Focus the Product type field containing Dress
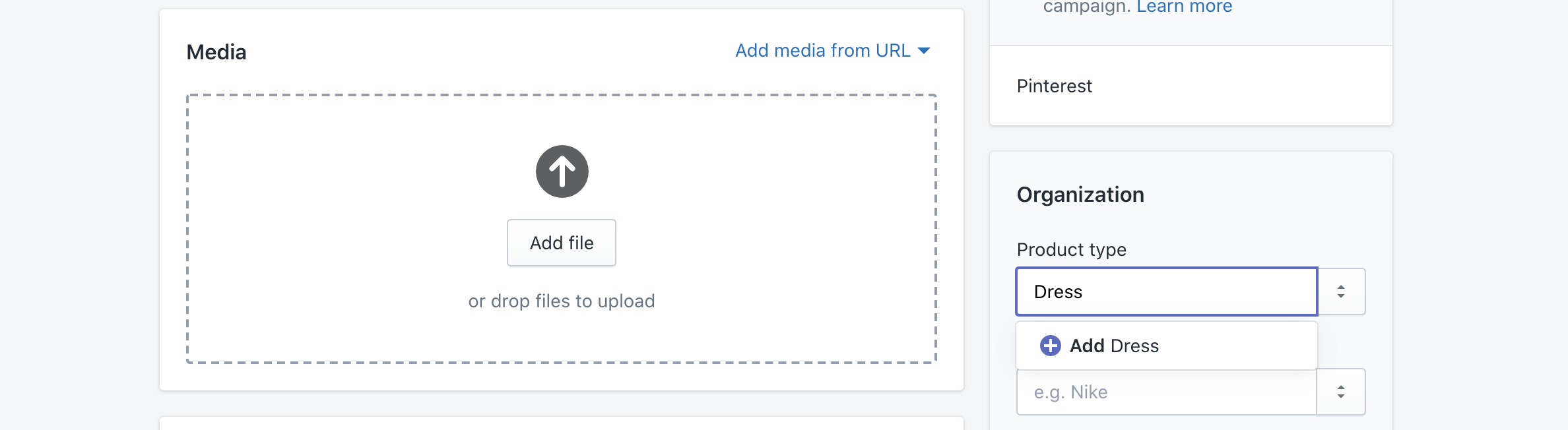1568x430 pixels. tap(1167, 292)
